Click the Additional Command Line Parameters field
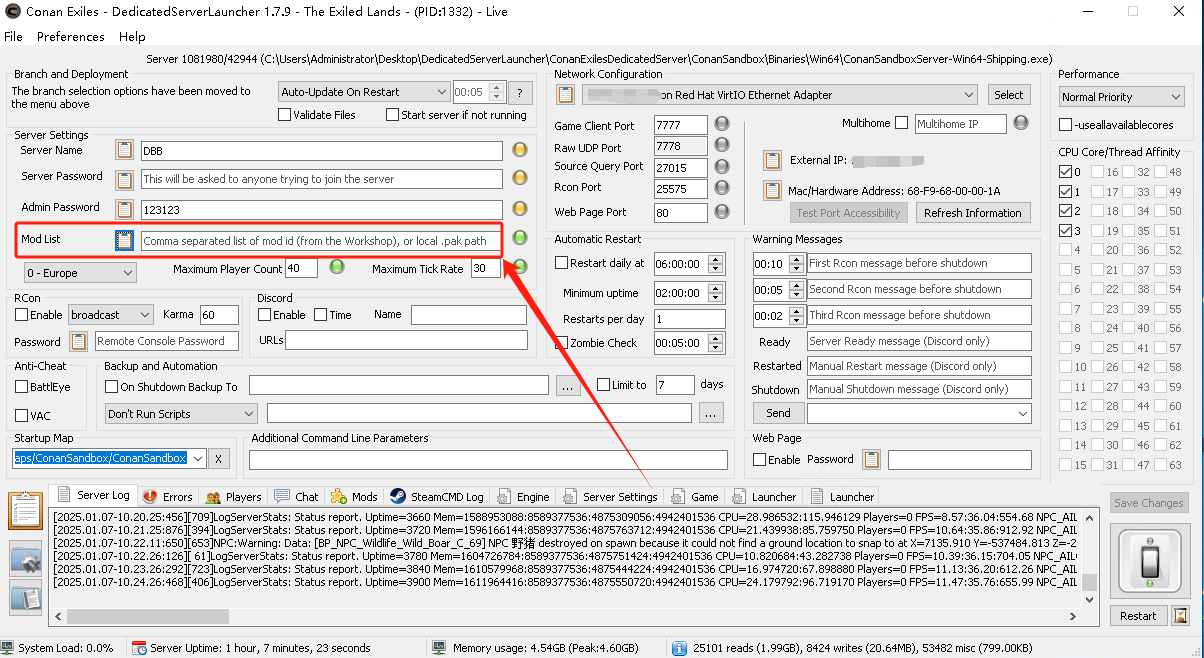Viewport: 1204px width, 658px height. click(490, 460)
